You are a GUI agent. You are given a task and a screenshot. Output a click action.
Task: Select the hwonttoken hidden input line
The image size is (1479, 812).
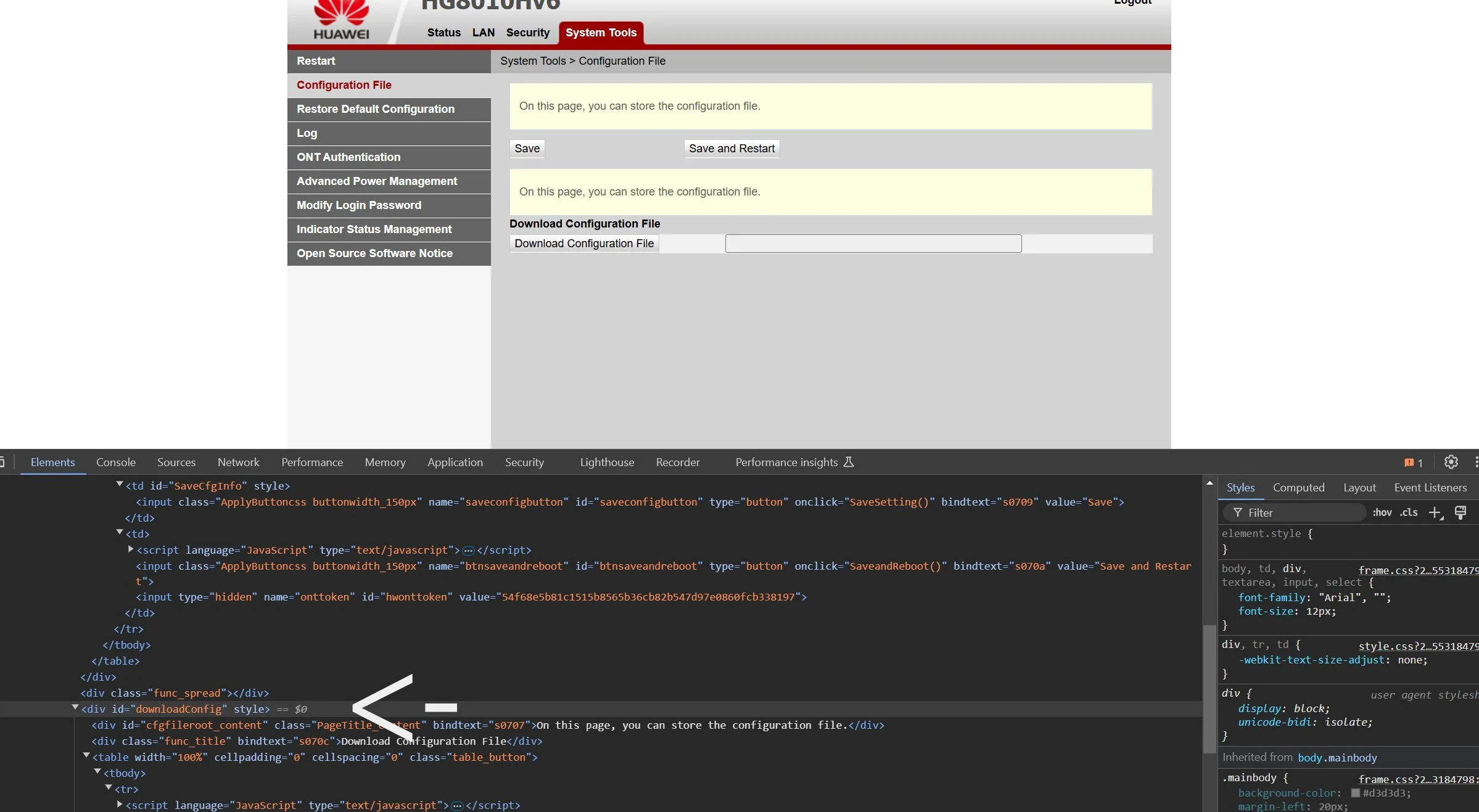tap(471, 597)
